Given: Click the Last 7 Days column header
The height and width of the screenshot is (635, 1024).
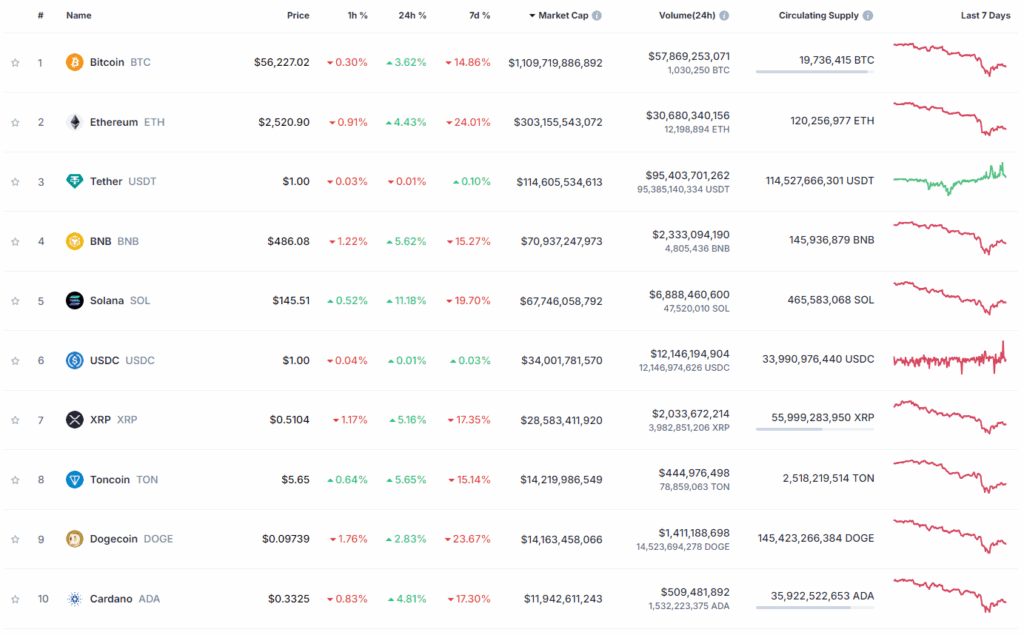Looking at the screenshot, I should tap(985, 16).
